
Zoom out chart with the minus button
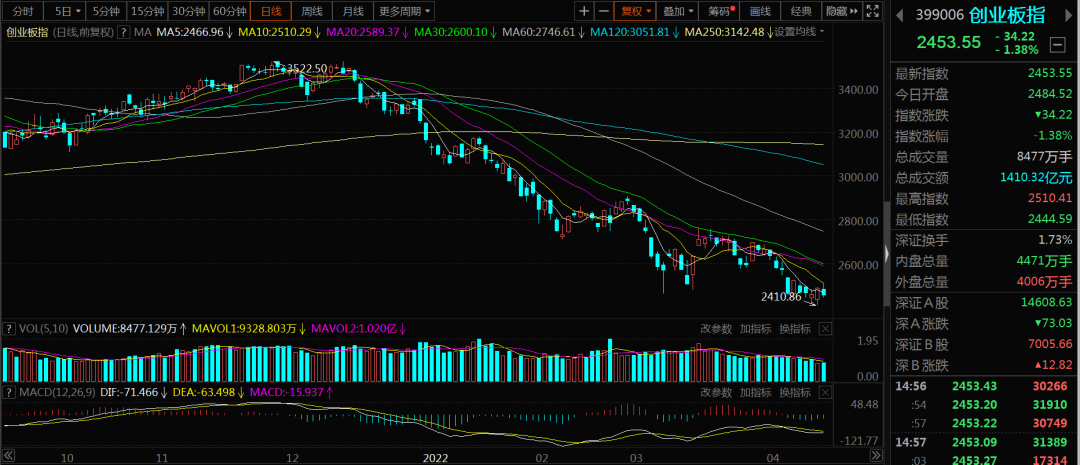tap(603, 11)
